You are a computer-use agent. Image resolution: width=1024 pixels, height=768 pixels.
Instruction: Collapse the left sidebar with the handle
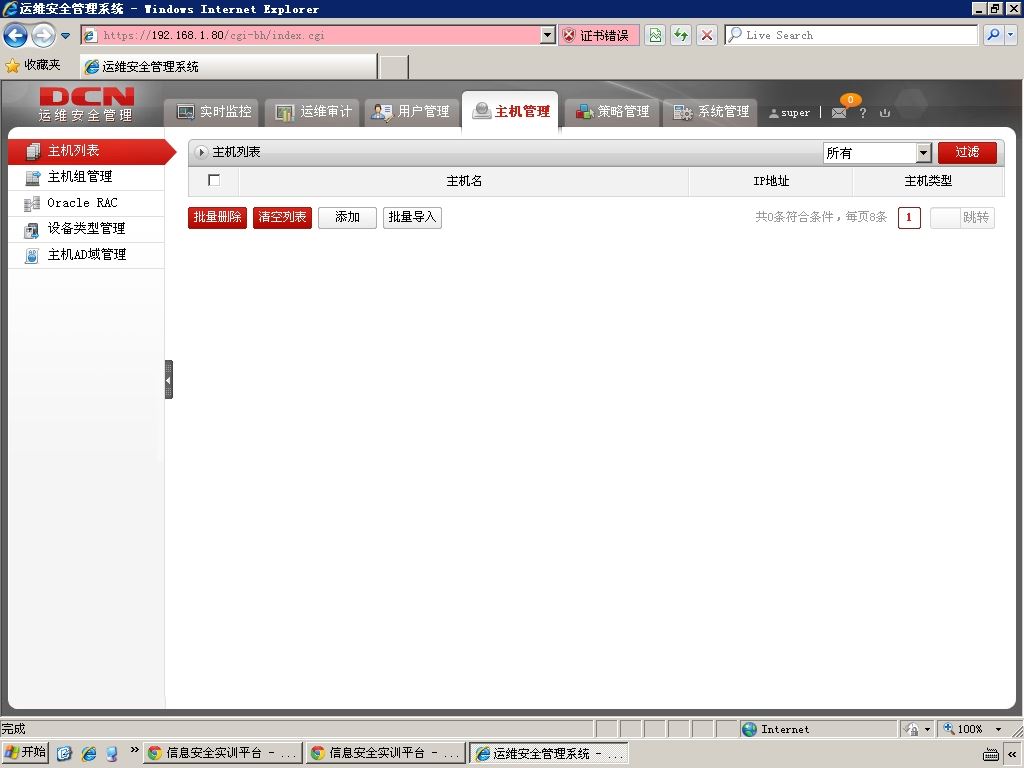point(169,379)
